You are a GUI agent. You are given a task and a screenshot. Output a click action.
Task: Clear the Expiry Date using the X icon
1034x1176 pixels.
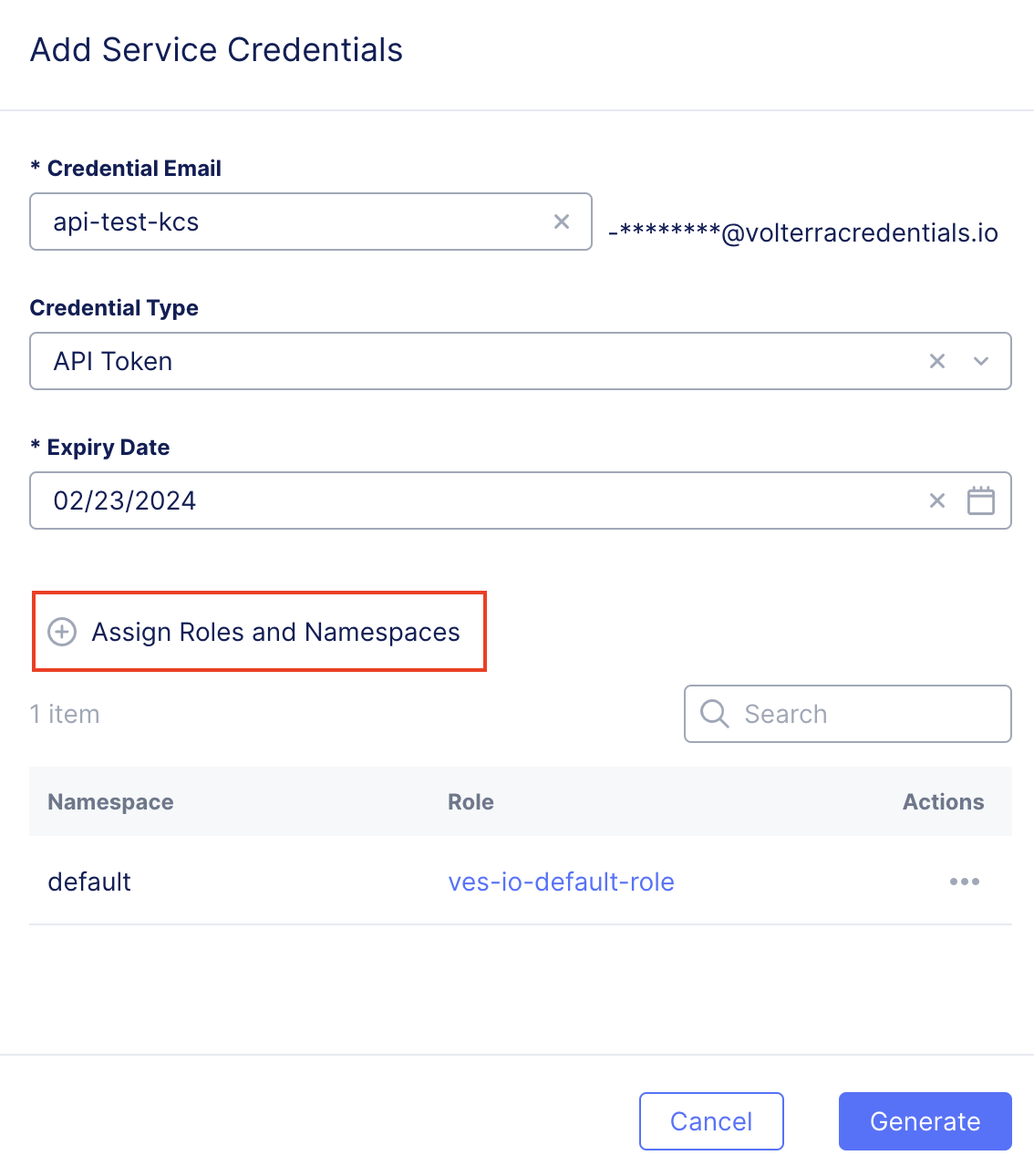[x=937, y=500]
